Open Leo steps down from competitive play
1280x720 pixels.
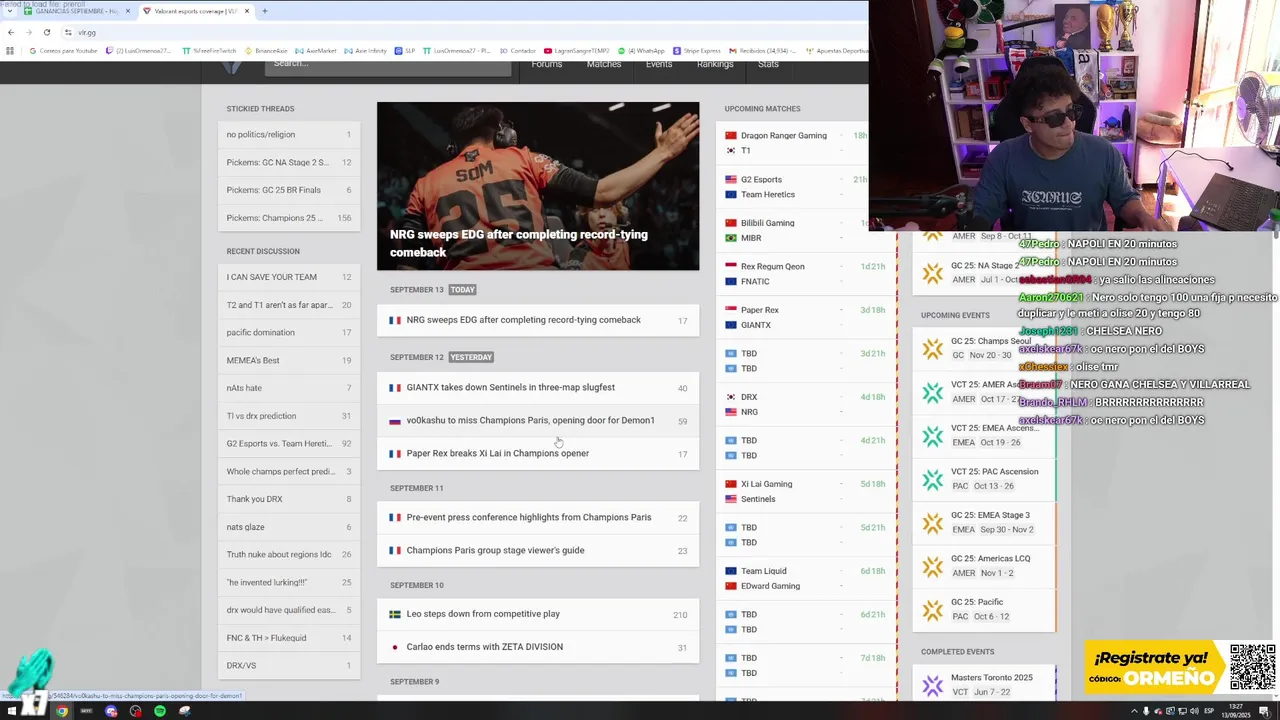(x=538, y=614)
